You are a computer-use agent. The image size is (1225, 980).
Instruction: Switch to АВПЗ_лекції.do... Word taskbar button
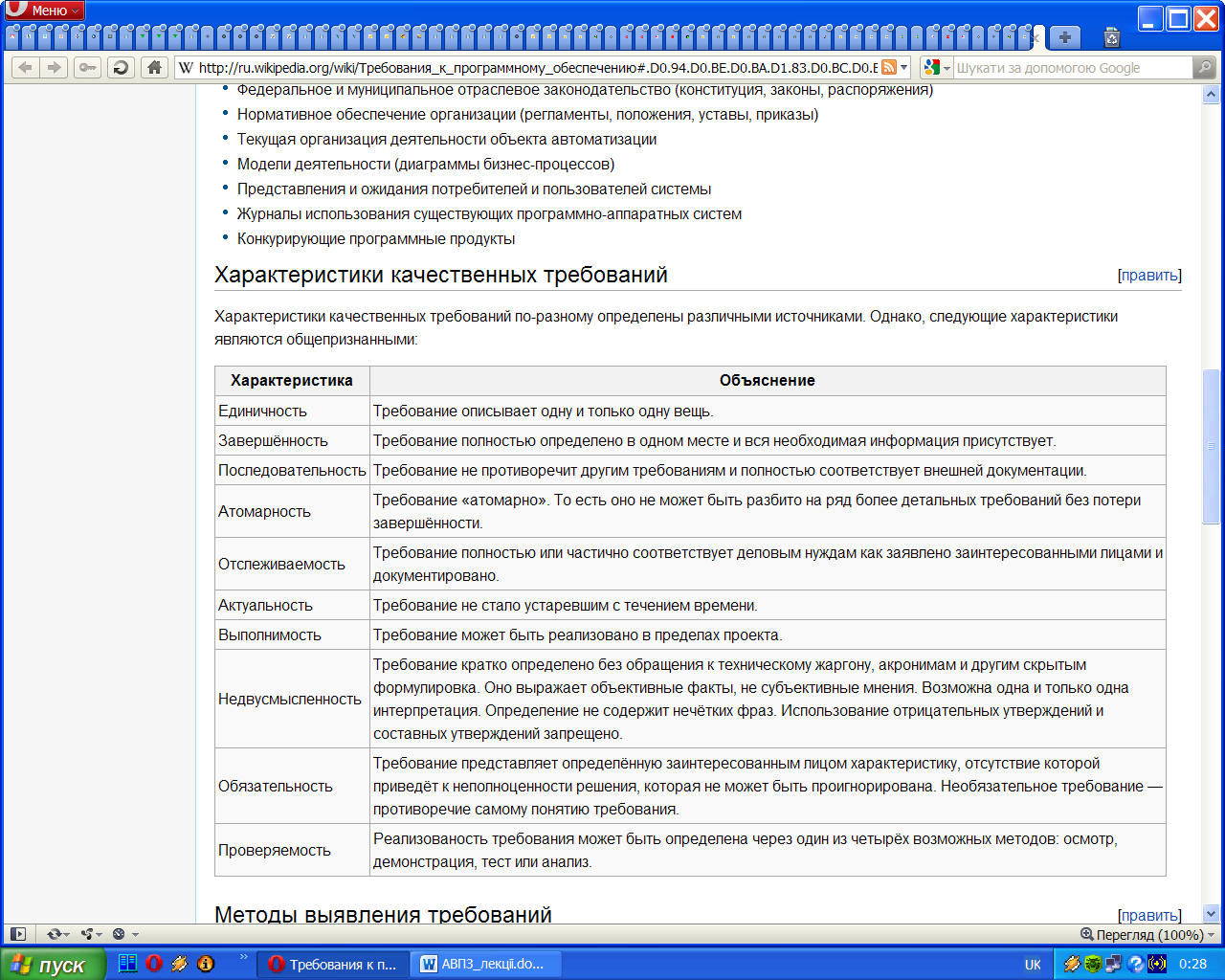click(488, 965)
